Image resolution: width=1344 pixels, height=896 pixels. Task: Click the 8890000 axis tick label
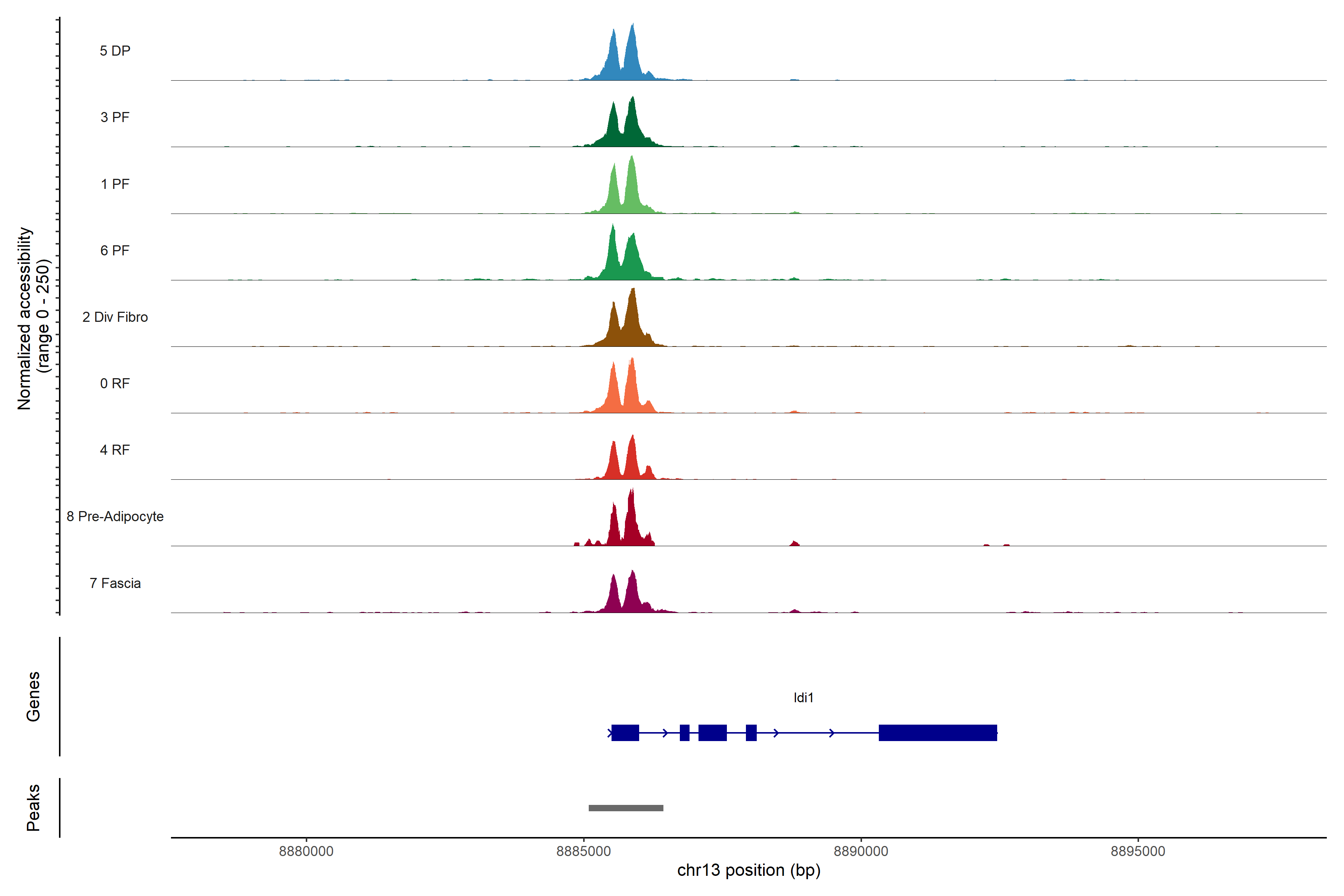(861, 851)
